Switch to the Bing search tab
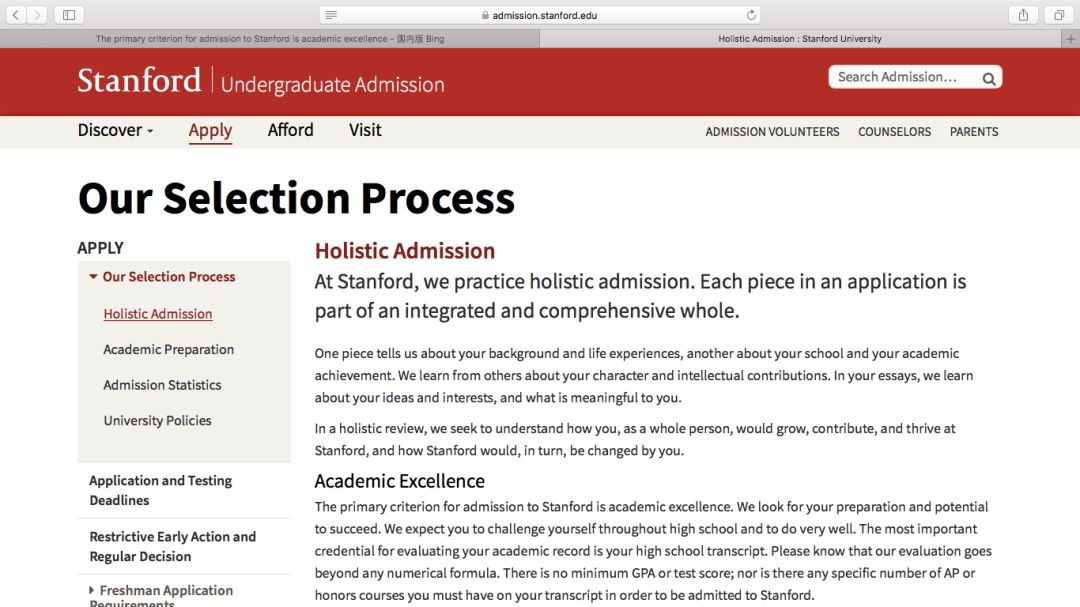 tap(270, 39)
